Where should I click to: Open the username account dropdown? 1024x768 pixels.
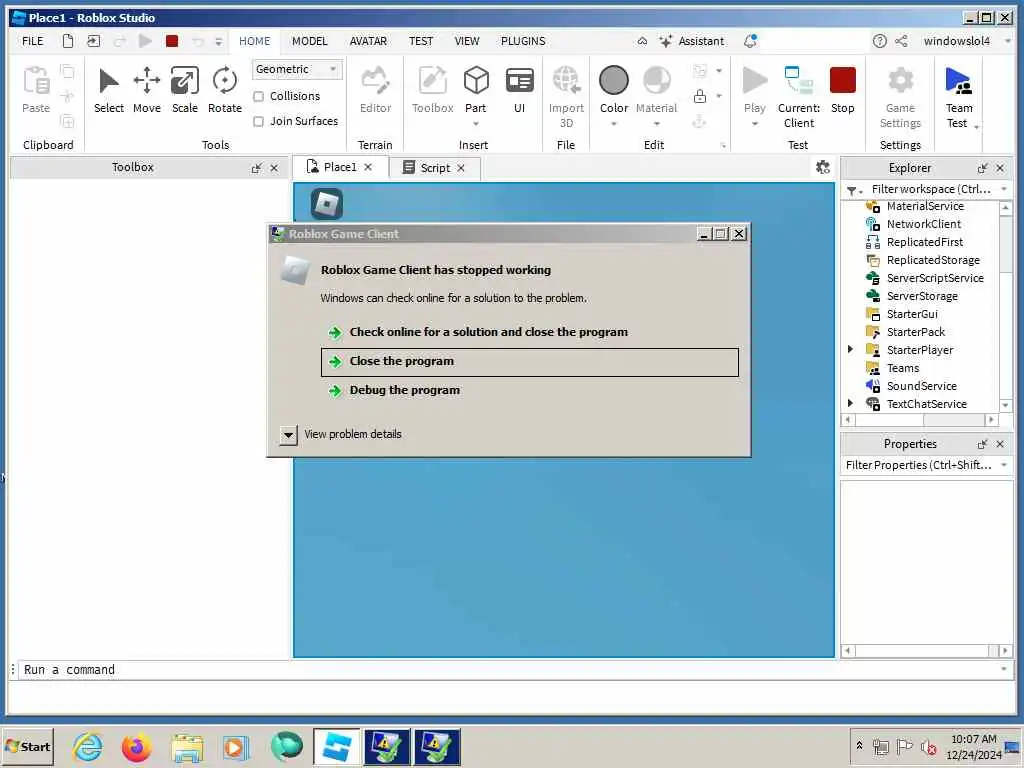pyautogui.click(x=1007, y=41)
